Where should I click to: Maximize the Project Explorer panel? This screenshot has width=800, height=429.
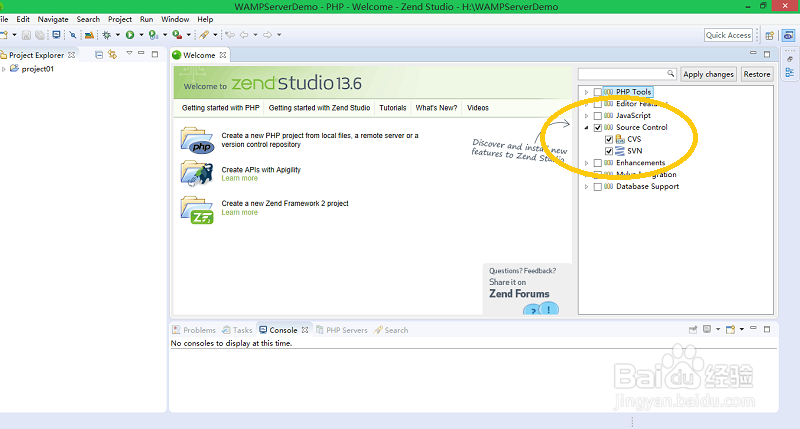point(155,54)
